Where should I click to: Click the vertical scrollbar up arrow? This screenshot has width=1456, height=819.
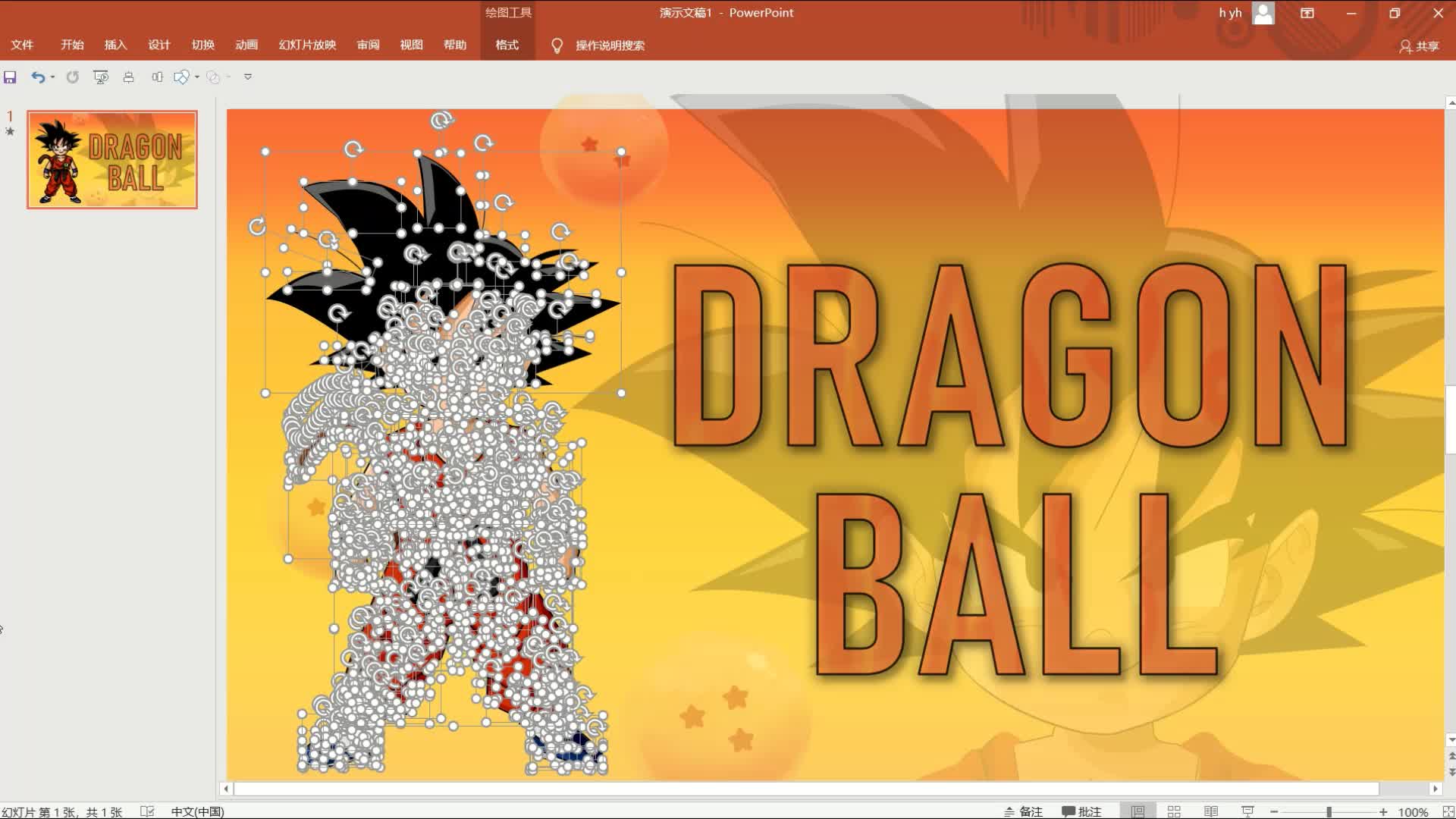click(x=1451, y=102)
